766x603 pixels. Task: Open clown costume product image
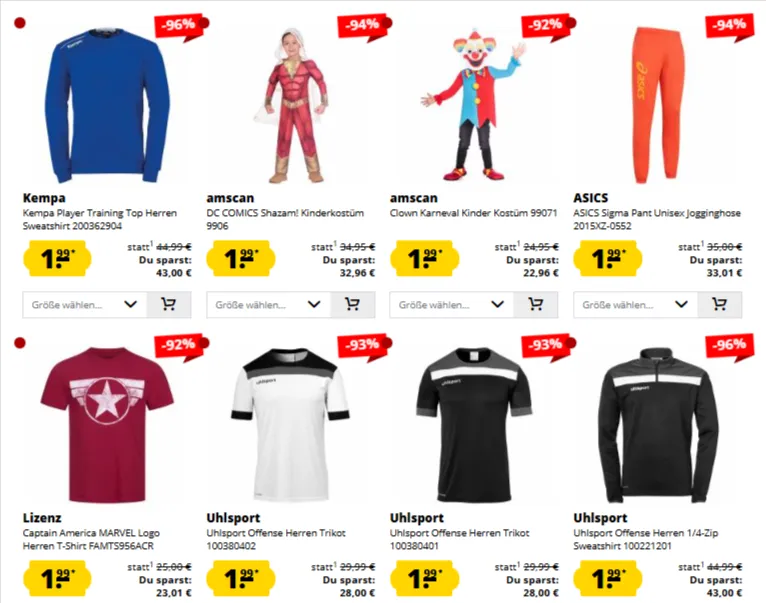pos(473,105)
